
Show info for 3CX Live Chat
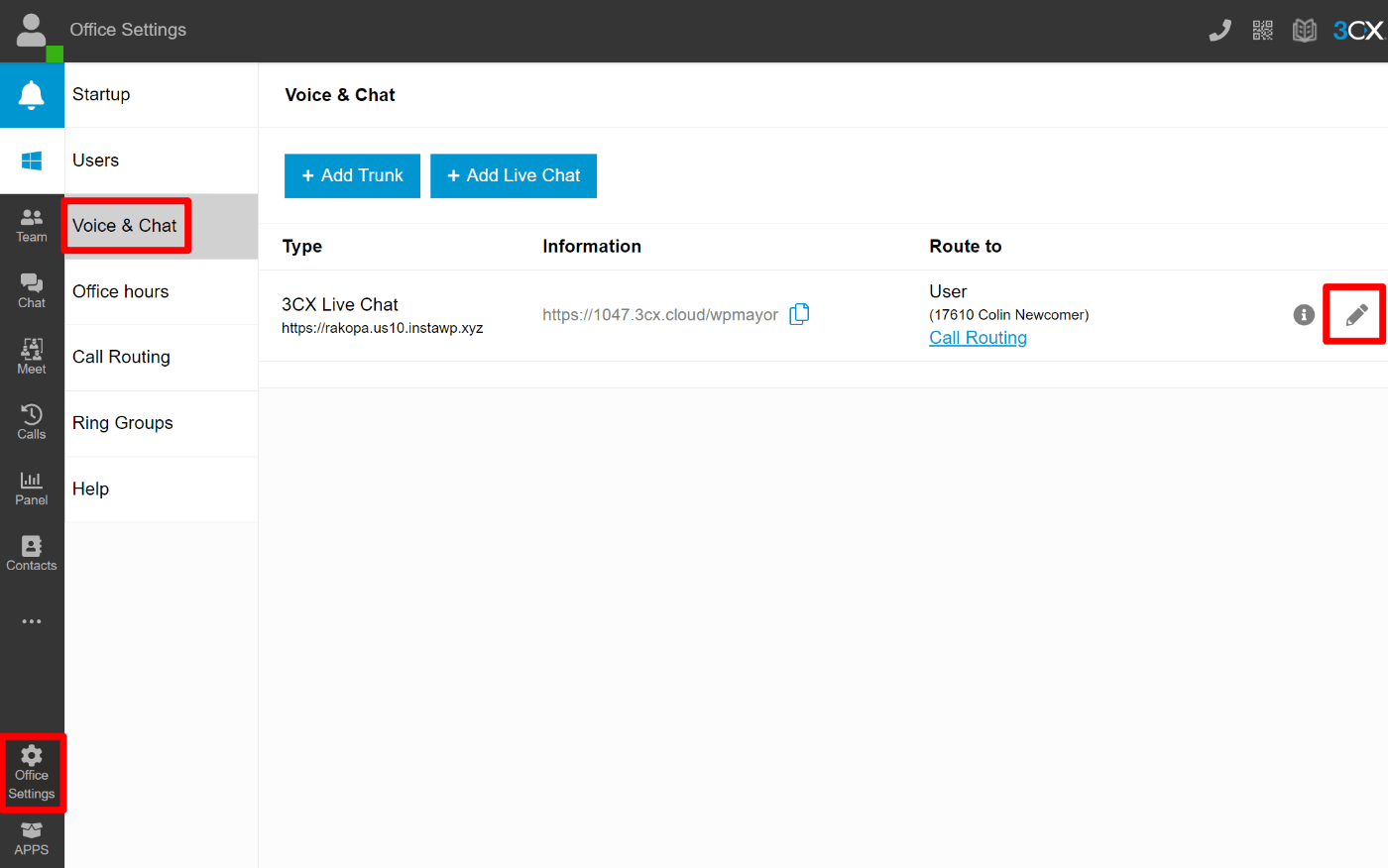click(x=1304, y=315)
